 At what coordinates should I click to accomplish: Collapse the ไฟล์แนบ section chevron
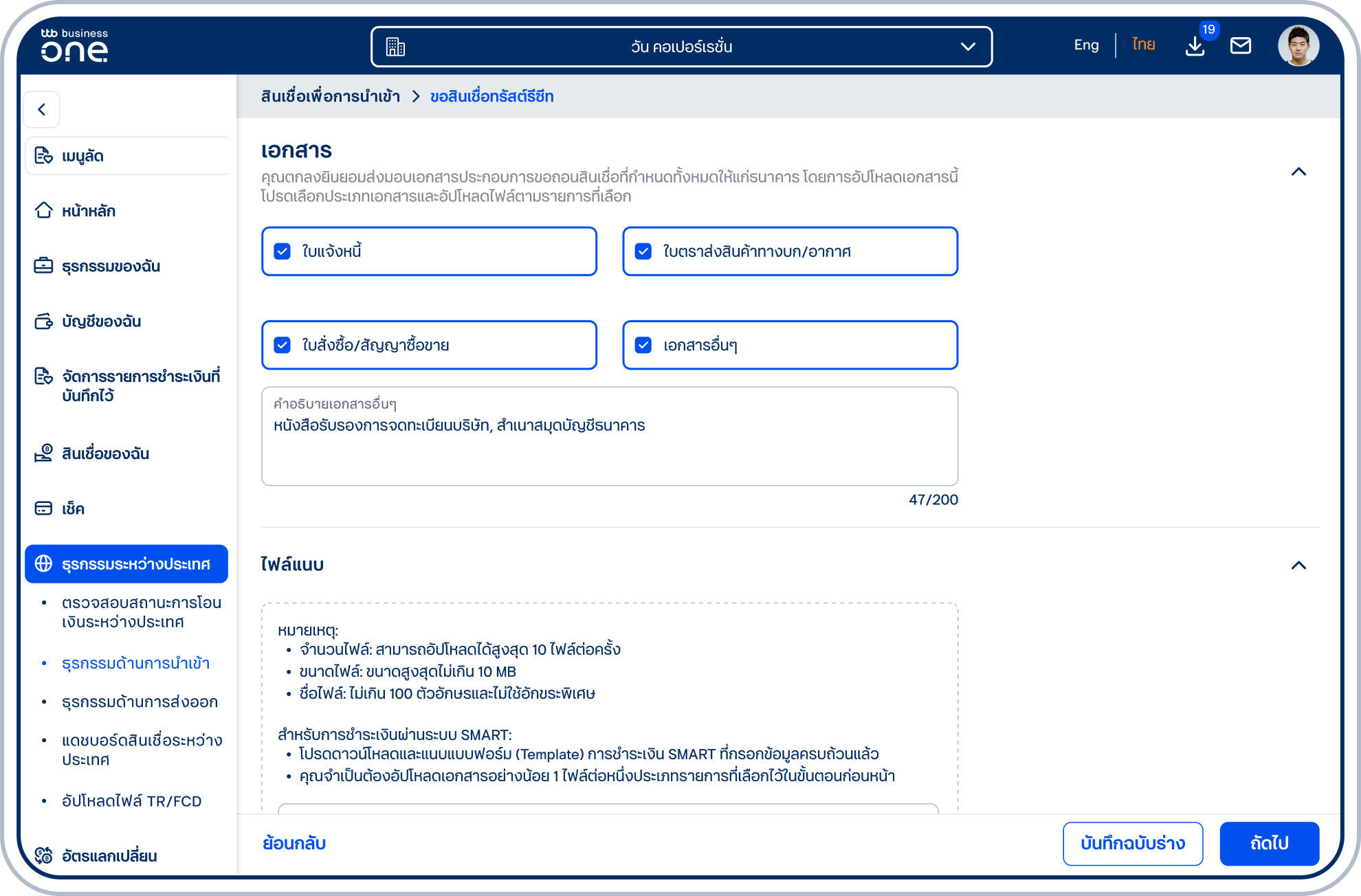(x=1298, y=565)
